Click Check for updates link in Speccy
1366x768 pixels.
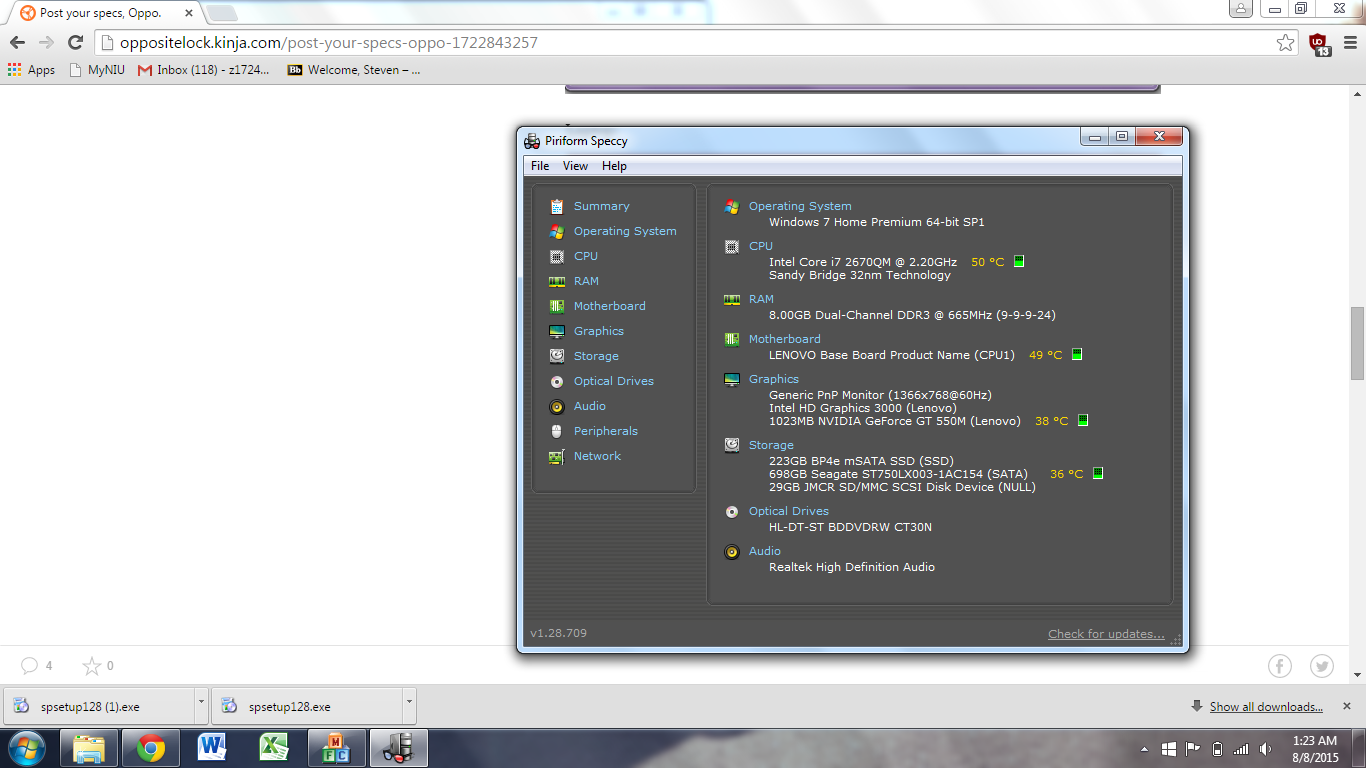coord(1106,634)
